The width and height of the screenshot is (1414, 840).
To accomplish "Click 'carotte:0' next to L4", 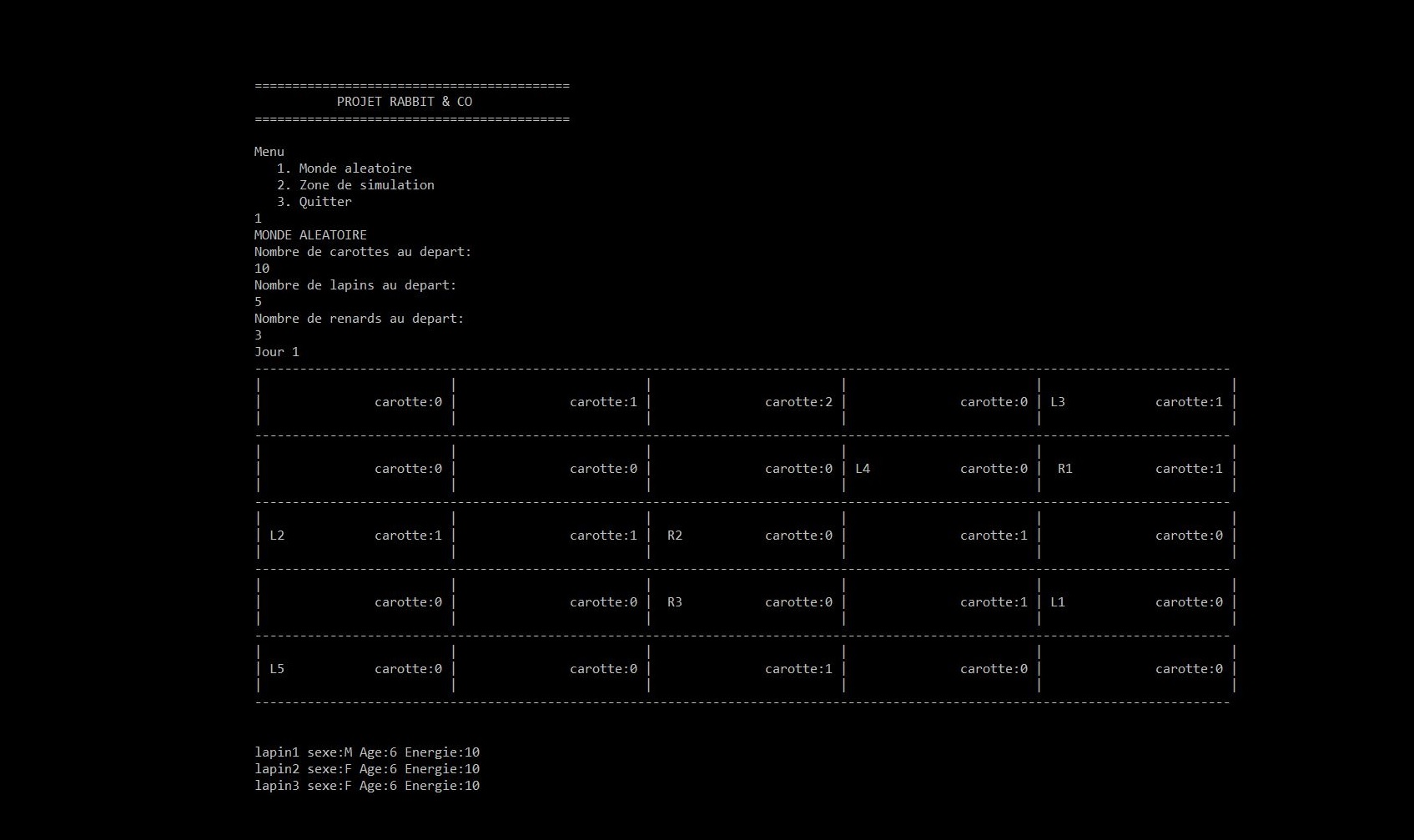I will (994, 469).
